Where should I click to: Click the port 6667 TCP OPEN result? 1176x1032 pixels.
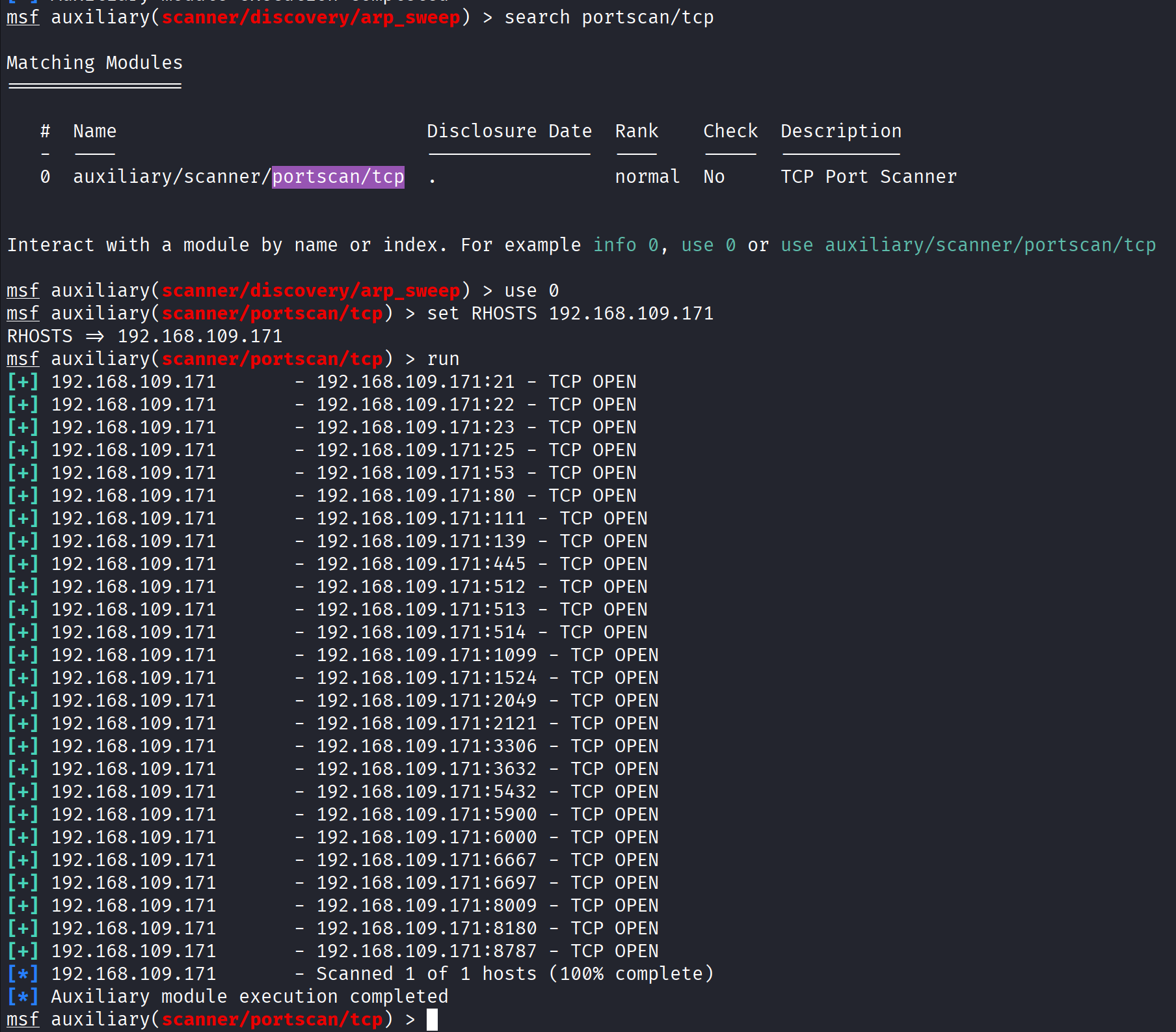tap(332, 860)
